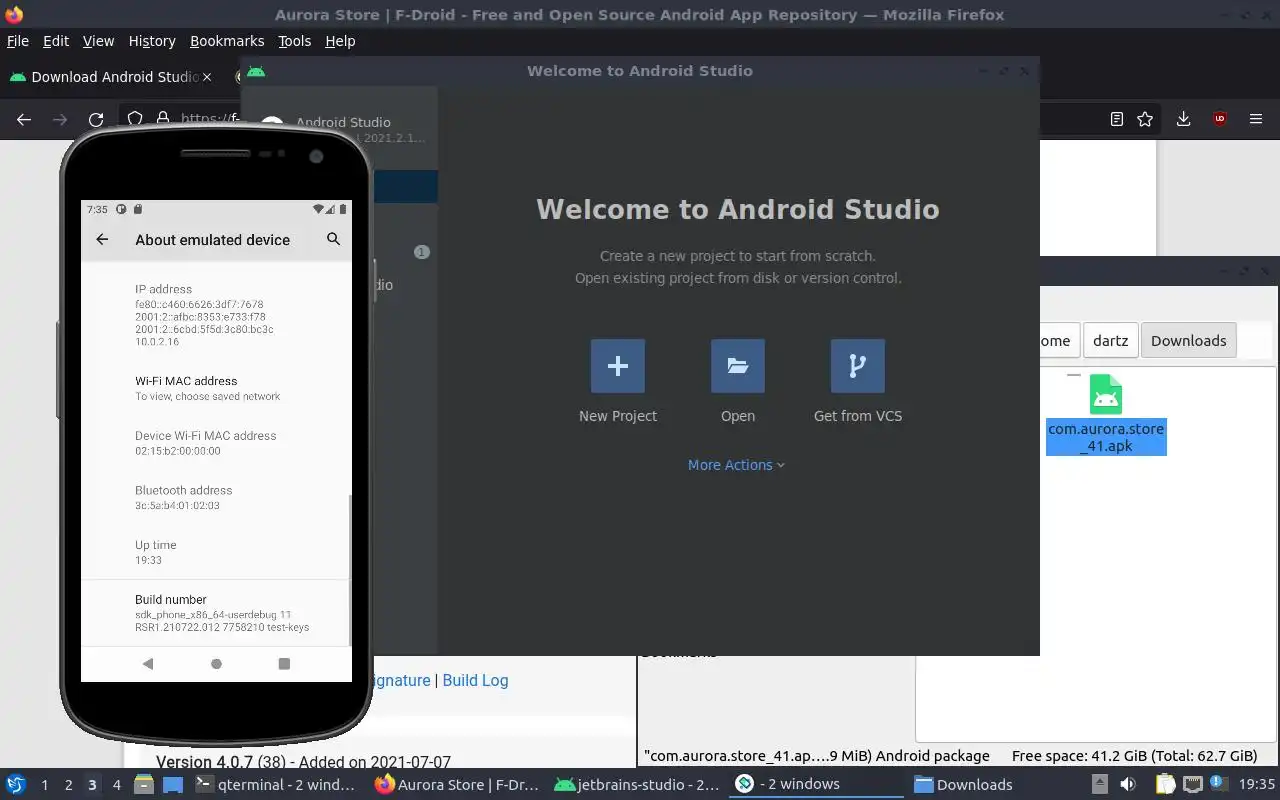Open Firefox File menu
Image resolution: width=1280 pixels, height=800 pixels.
tap(18, 41)
